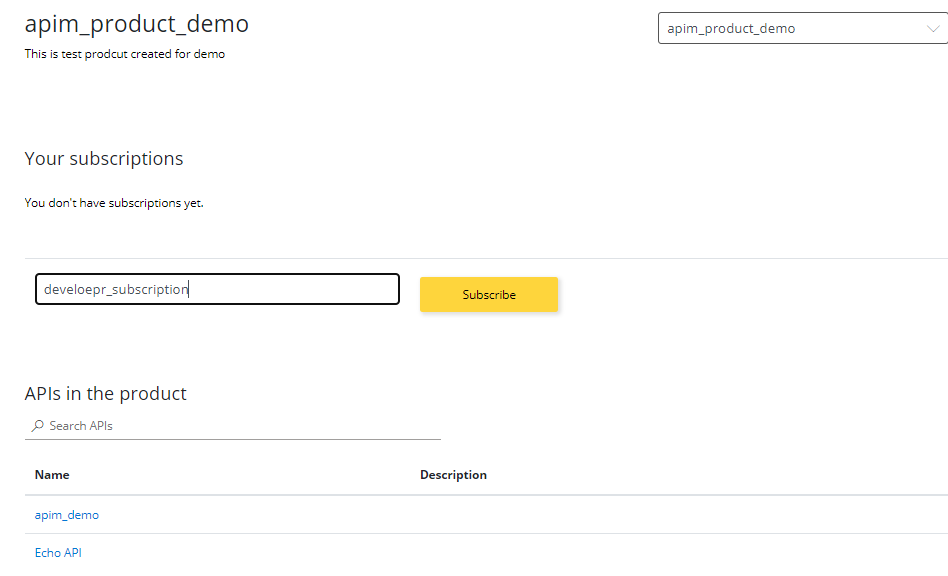Click inside the yellow Subscribe control
This screenshot has width=948, height=576.
(488, 294)
